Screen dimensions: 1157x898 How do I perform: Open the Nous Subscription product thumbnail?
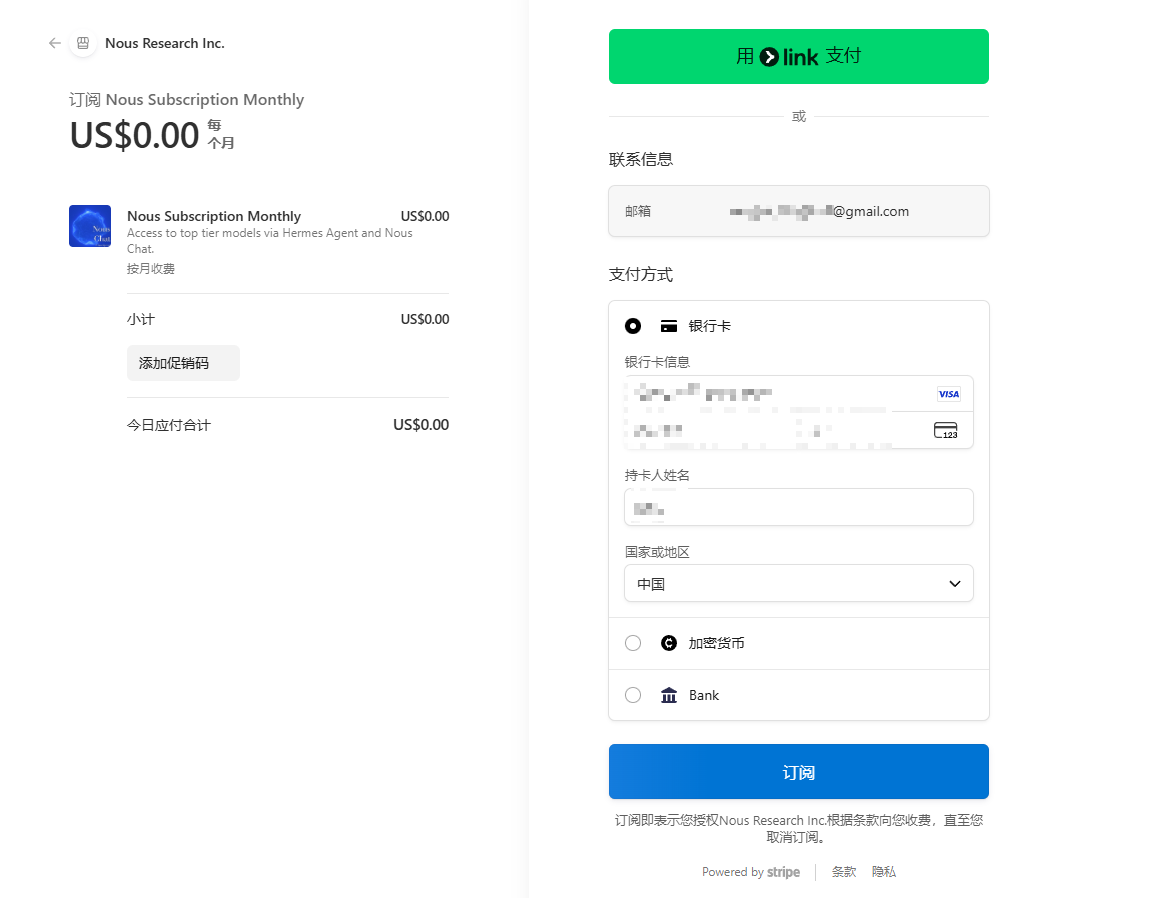pos(90,226)
